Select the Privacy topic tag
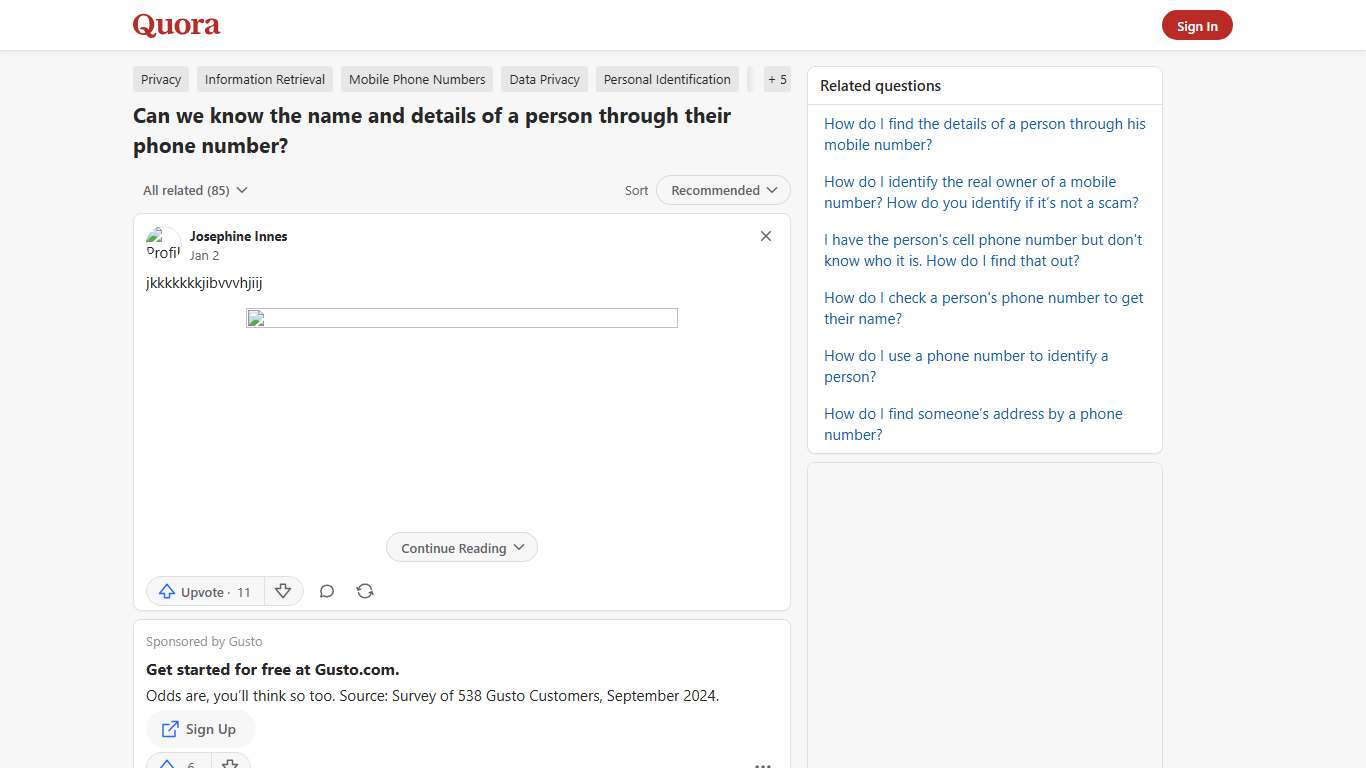 pos(160,79)
